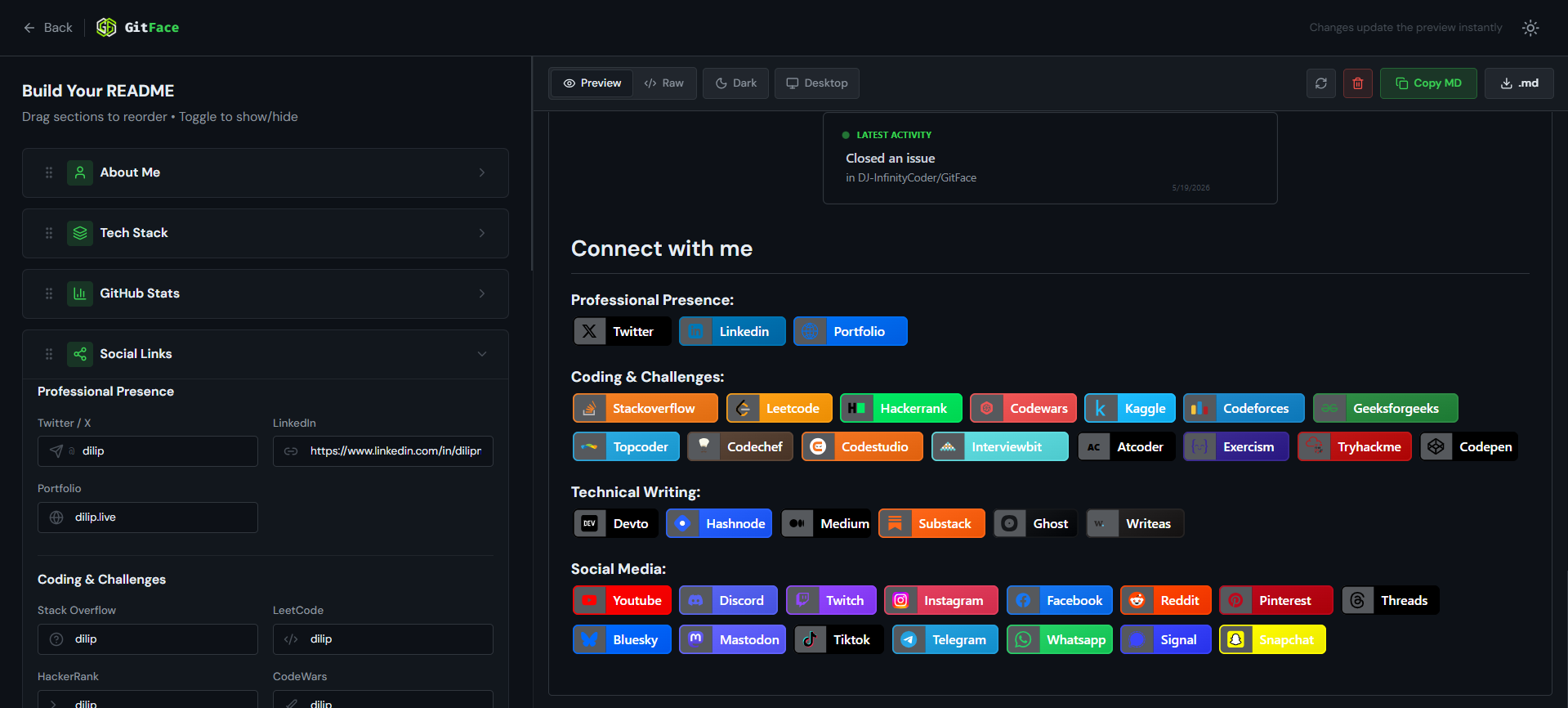Screen dimensions: 1568x708
Task: Click the Snapchat badge
Action: click(1272, 639)
